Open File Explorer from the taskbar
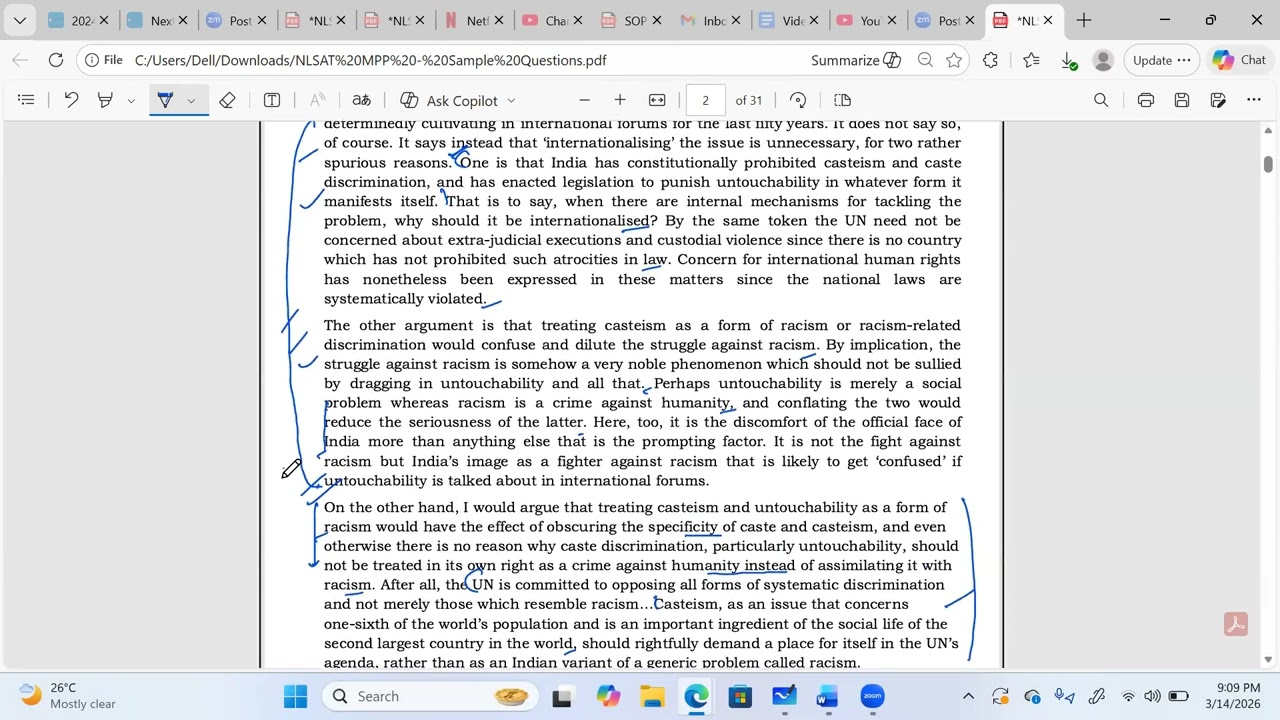Image resolution: width=1280 pixels, height=720 pixels. point(652,696)
